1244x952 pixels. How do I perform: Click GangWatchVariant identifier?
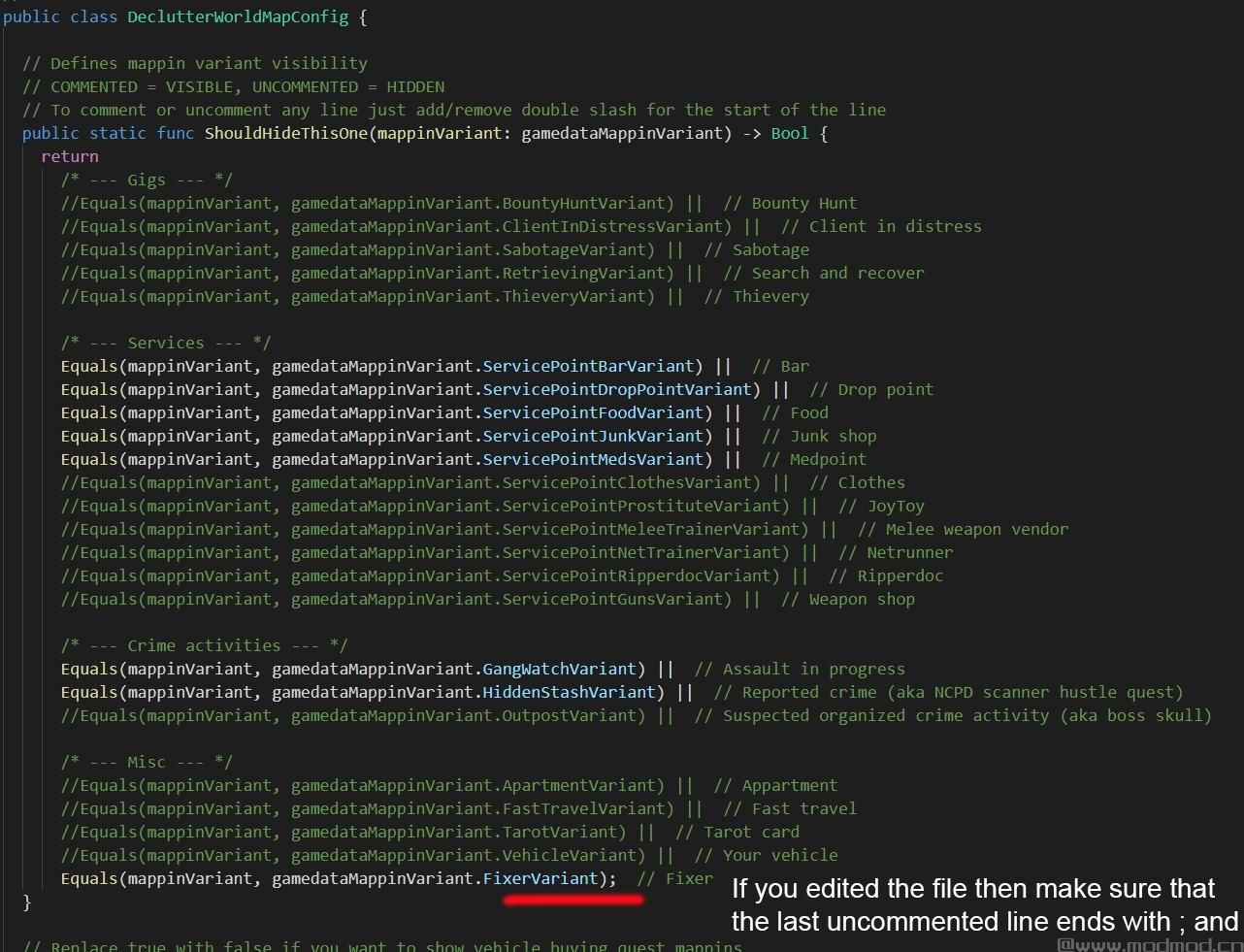click(560, 669)
